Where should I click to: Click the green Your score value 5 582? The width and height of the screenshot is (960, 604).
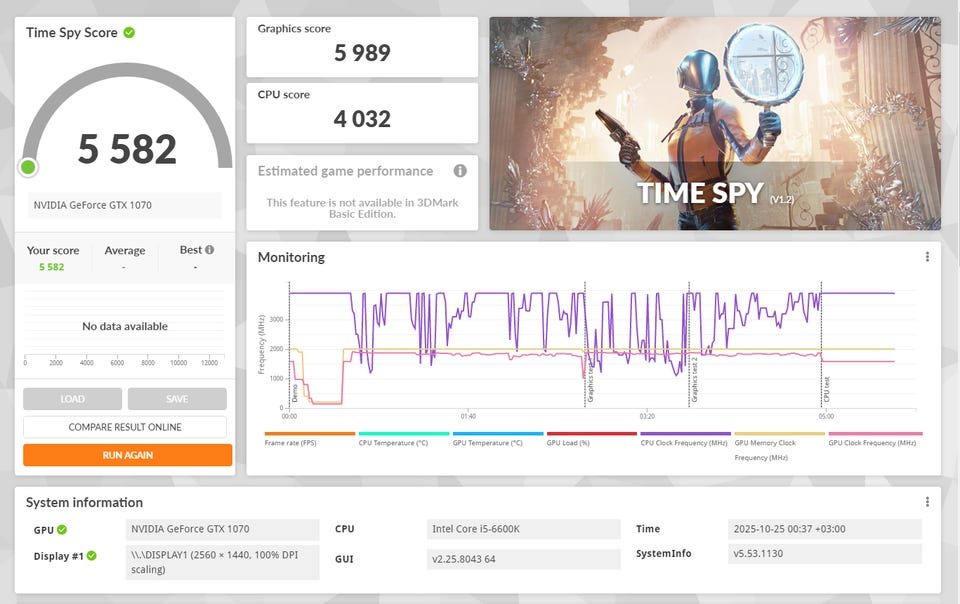coord(51,267)
